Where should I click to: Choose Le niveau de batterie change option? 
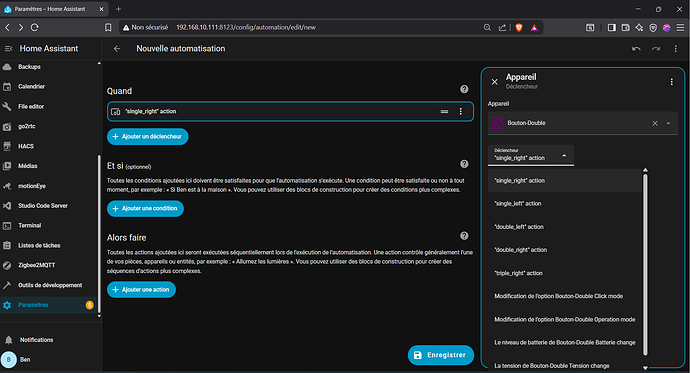[565, 342]
